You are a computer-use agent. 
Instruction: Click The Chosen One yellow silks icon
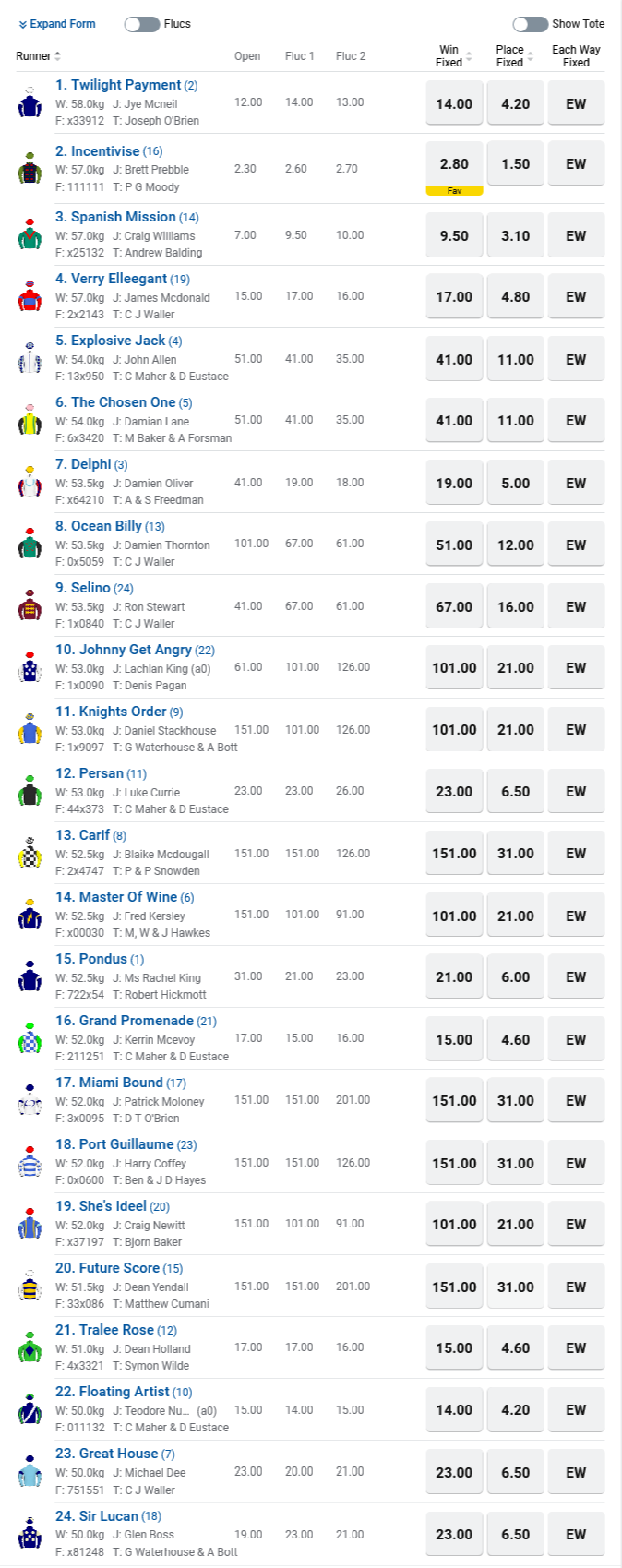click(30, 420)
